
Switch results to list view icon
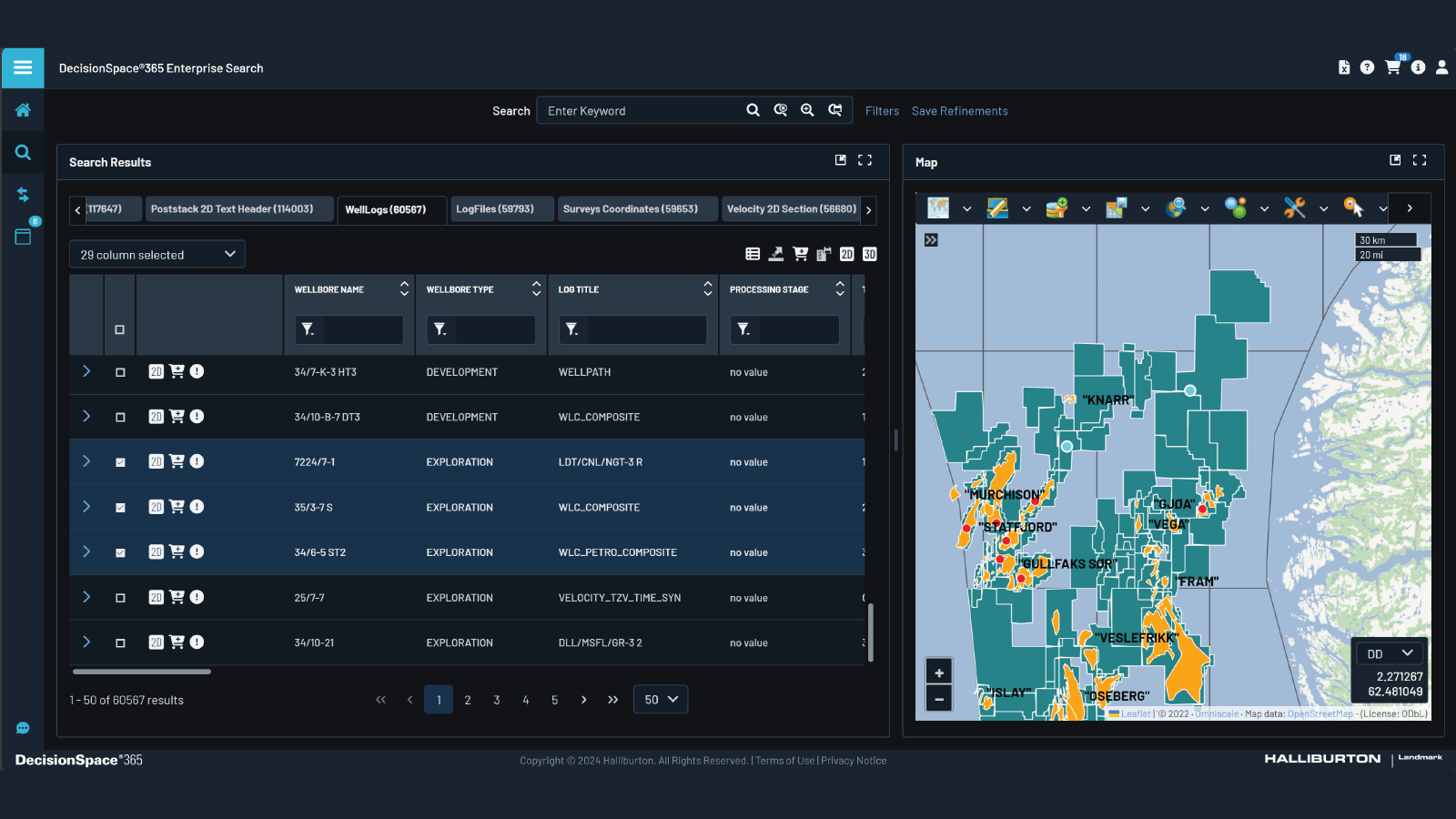pyautogui.click(x=753, y=254)
